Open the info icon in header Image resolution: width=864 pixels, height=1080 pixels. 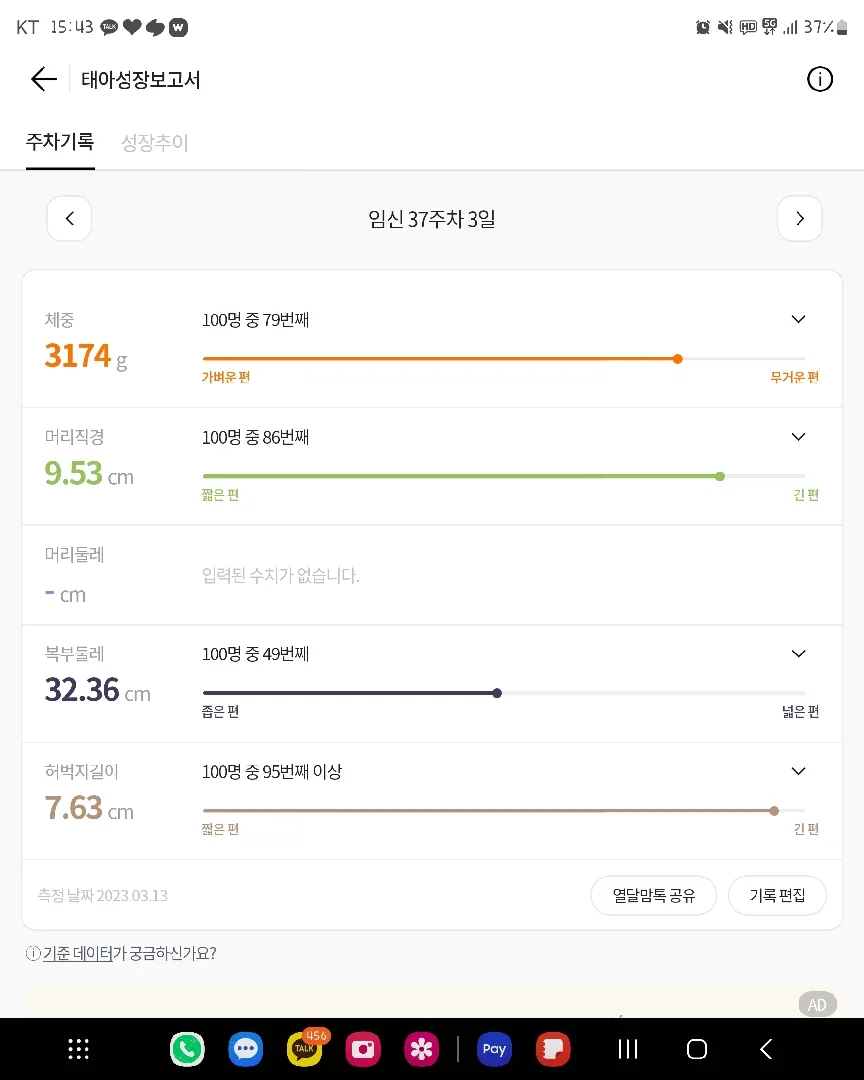tap(820, 79)
